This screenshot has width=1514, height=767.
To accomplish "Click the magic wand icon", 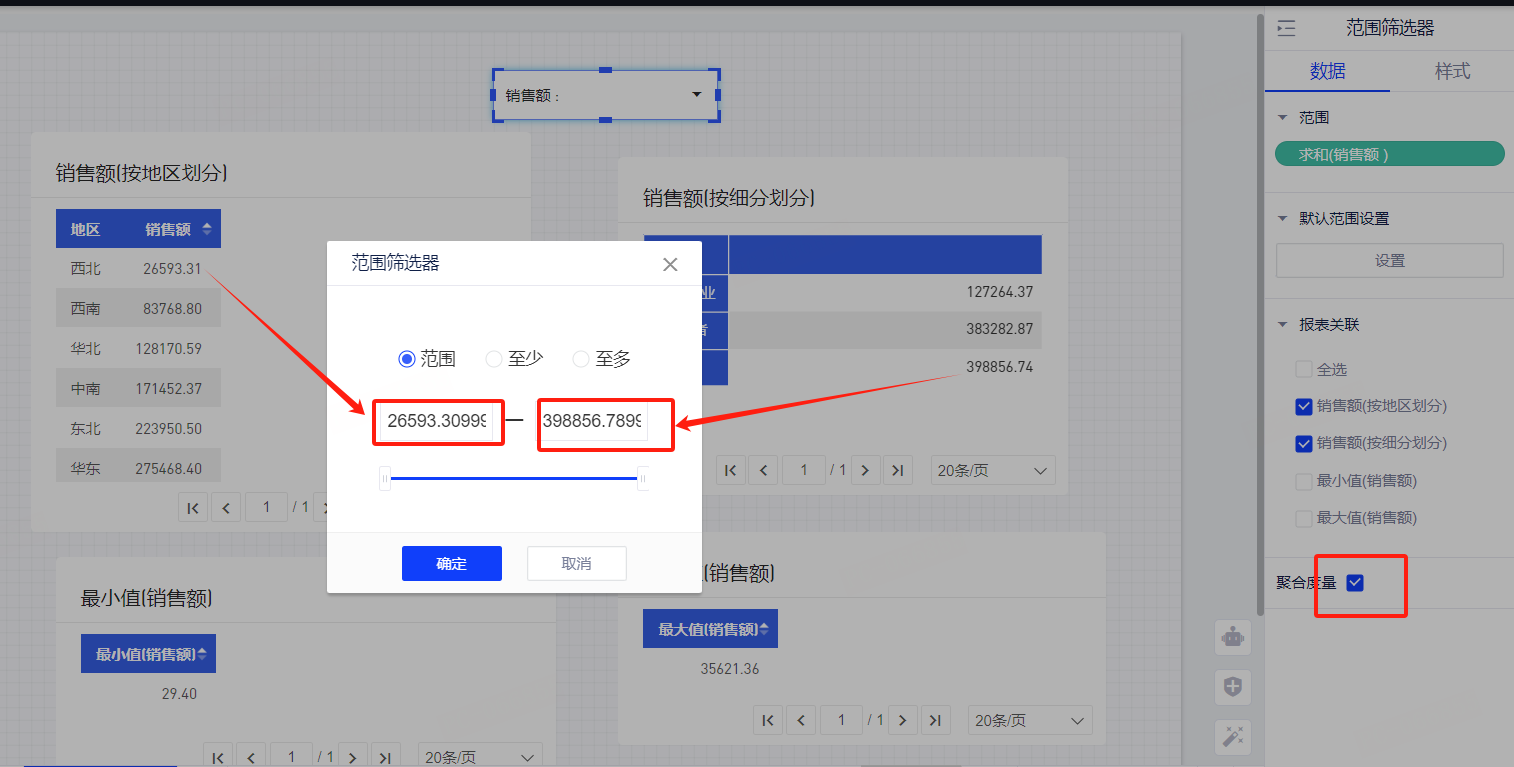I will coord(1233,737).
